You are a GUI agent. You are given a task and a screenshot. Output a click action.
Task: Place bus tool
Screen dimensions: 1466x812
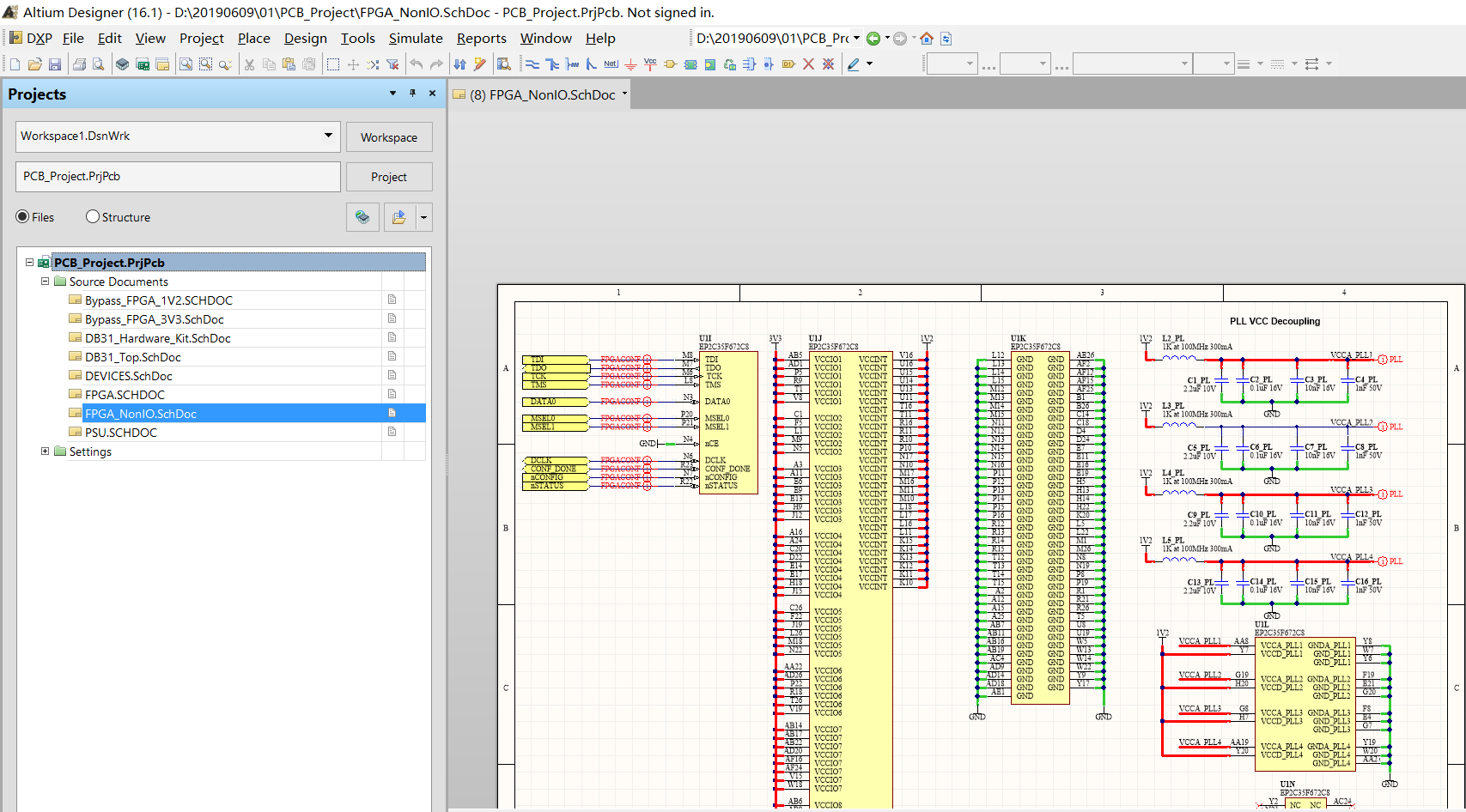552,64
